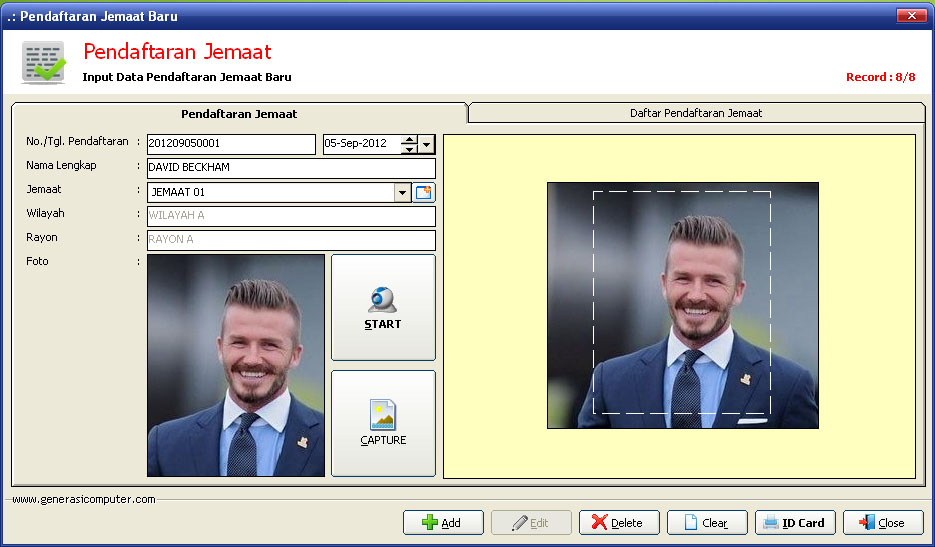Click the Add button with plus icon
Viewport: 935px width, 547px height.
pos(443,522)
